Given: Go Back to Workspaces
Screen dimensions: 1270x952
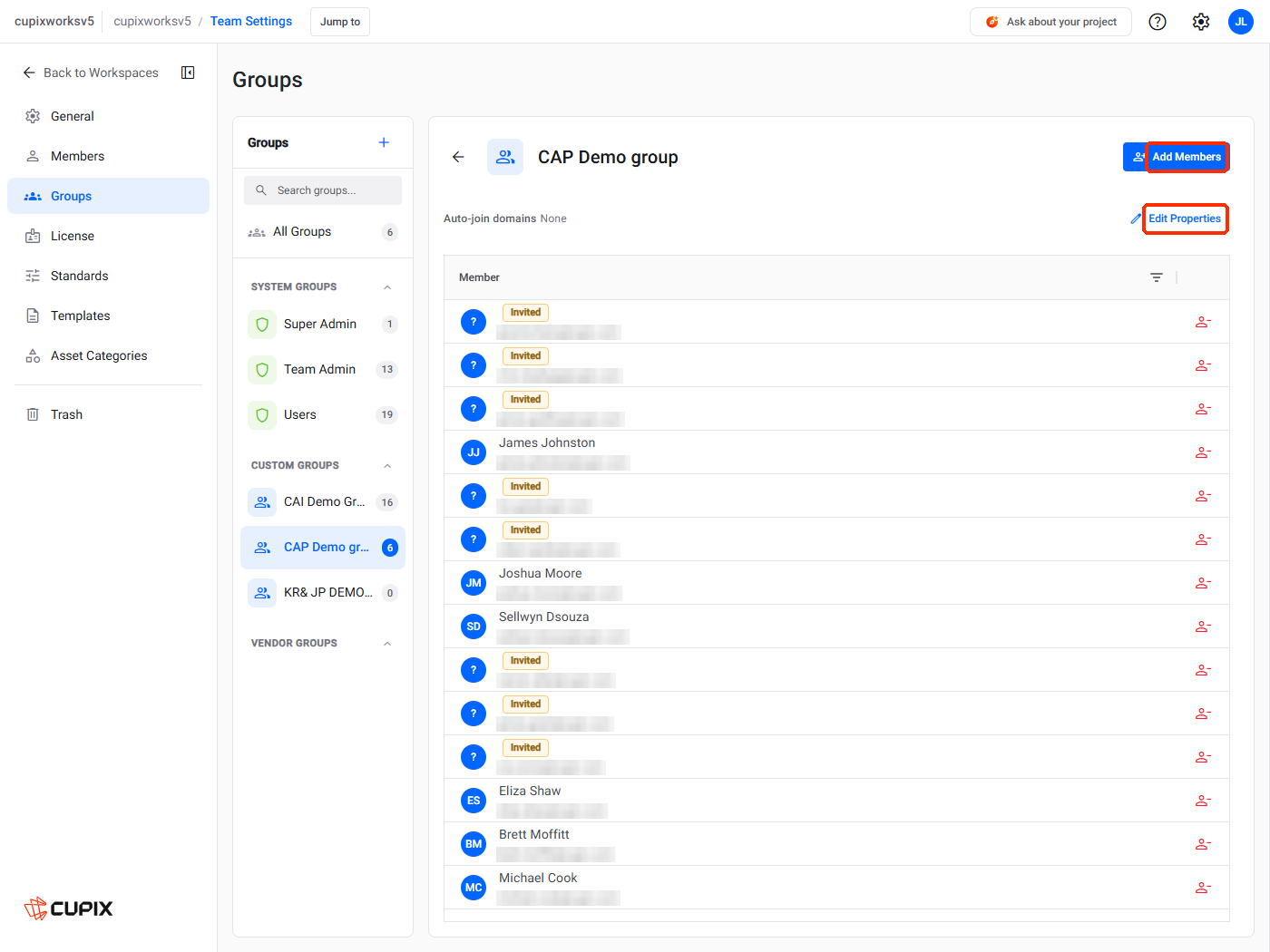Looking at the screenshot, I should pyautogui.click(x=91, y=73).
